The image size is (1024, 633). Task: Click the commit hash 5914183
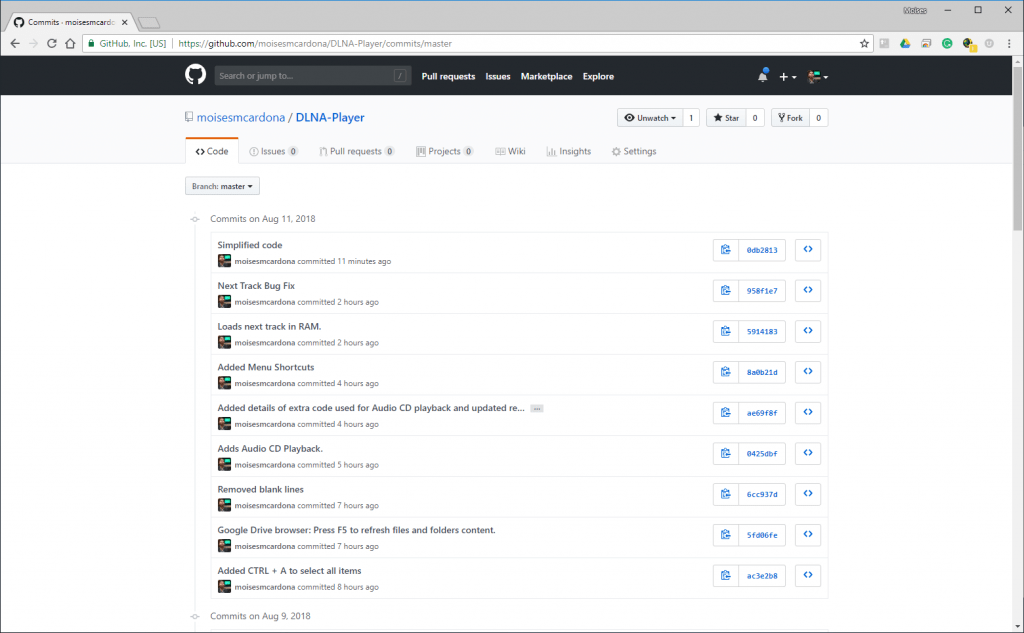(762, 331)
